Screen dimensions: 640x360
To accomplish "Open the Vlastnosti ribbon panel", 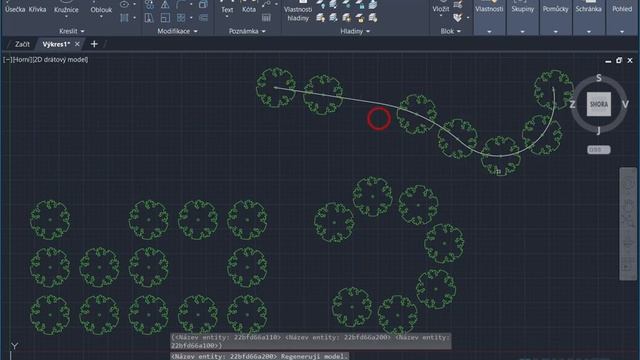I will click(x=489, y=18).
